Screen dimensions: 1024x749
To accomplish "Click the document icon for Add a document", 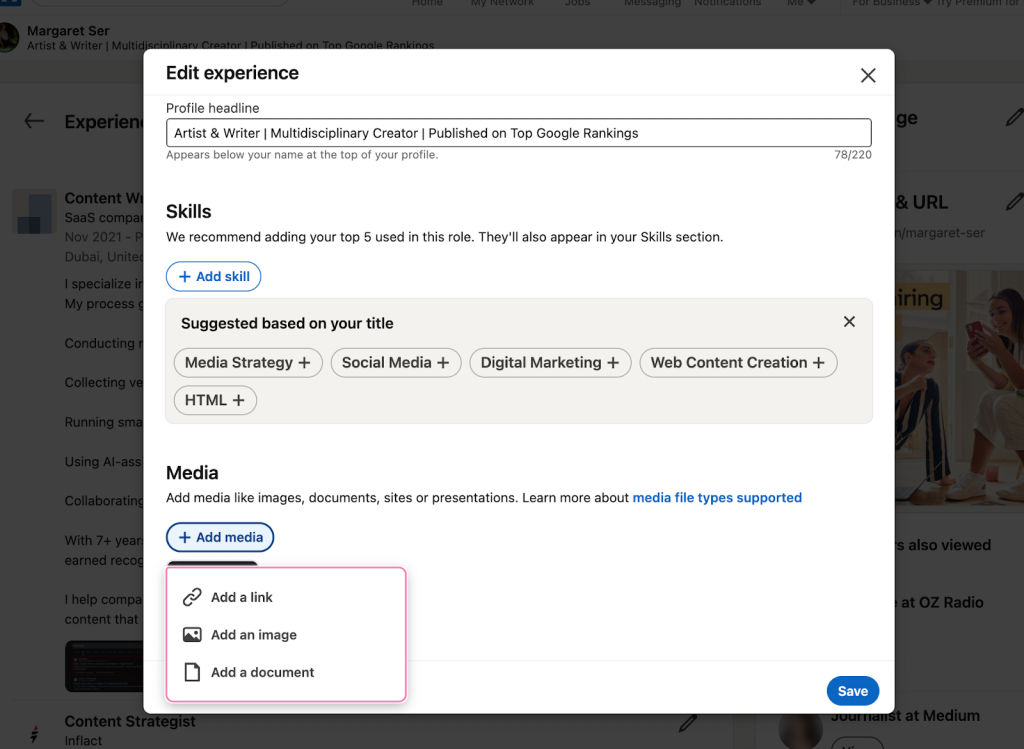I will (192, 672).
